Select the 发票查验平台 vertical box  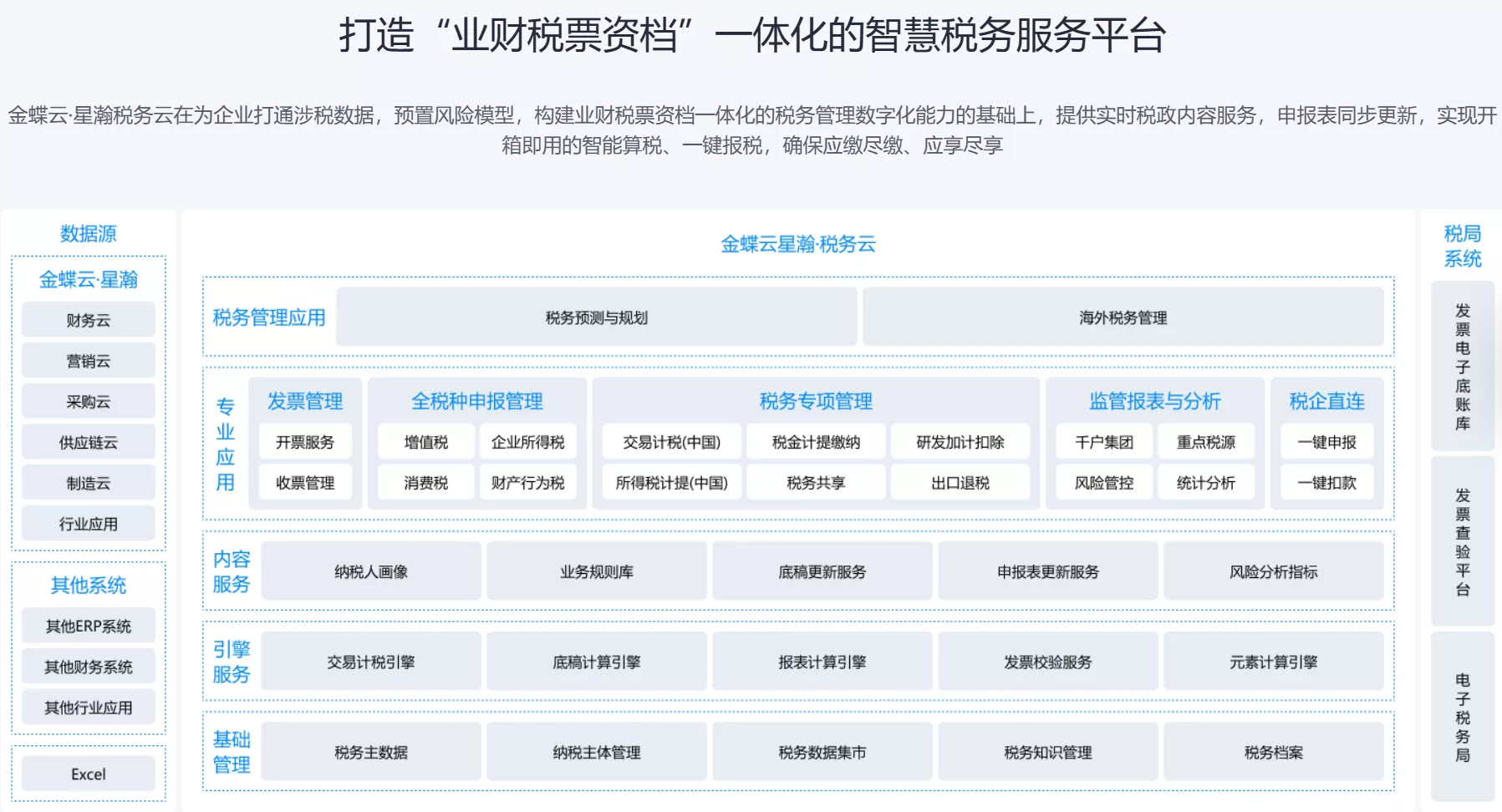tap(1463, 541)
